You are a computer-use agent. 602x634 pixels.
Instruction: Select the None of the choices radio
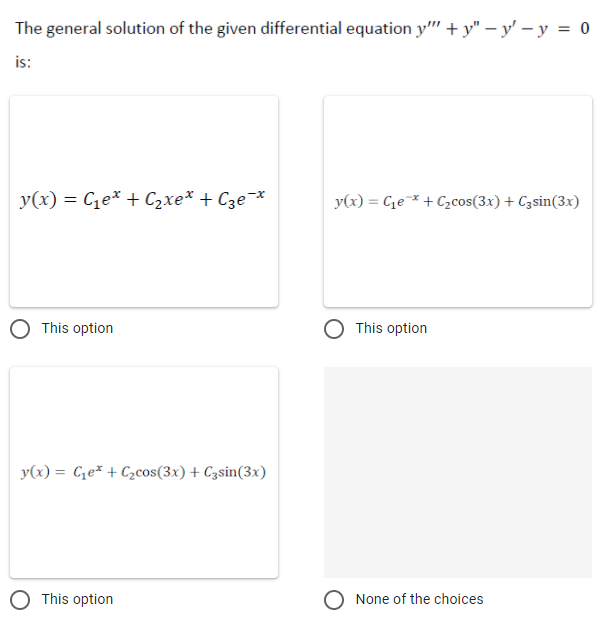tap(334, 600)
